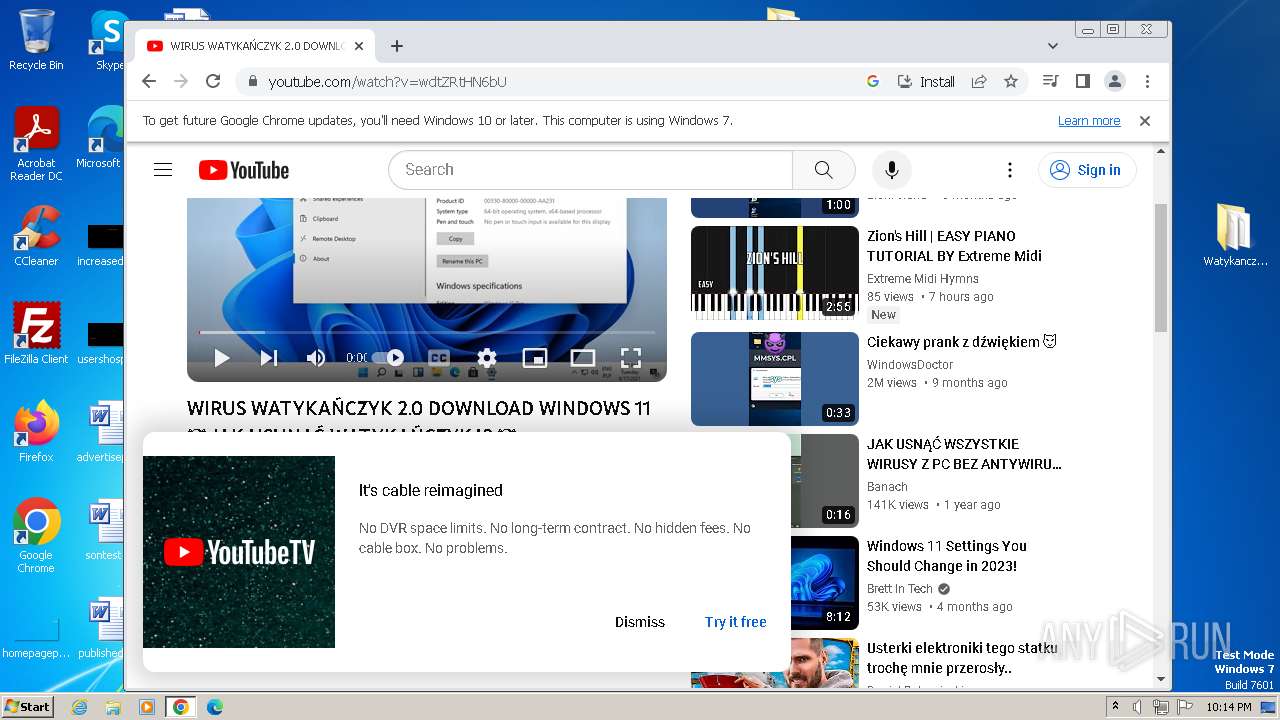Open Usterki elektroniki video title
This screenshot has width=1280, height=720.
coord(962,658)
